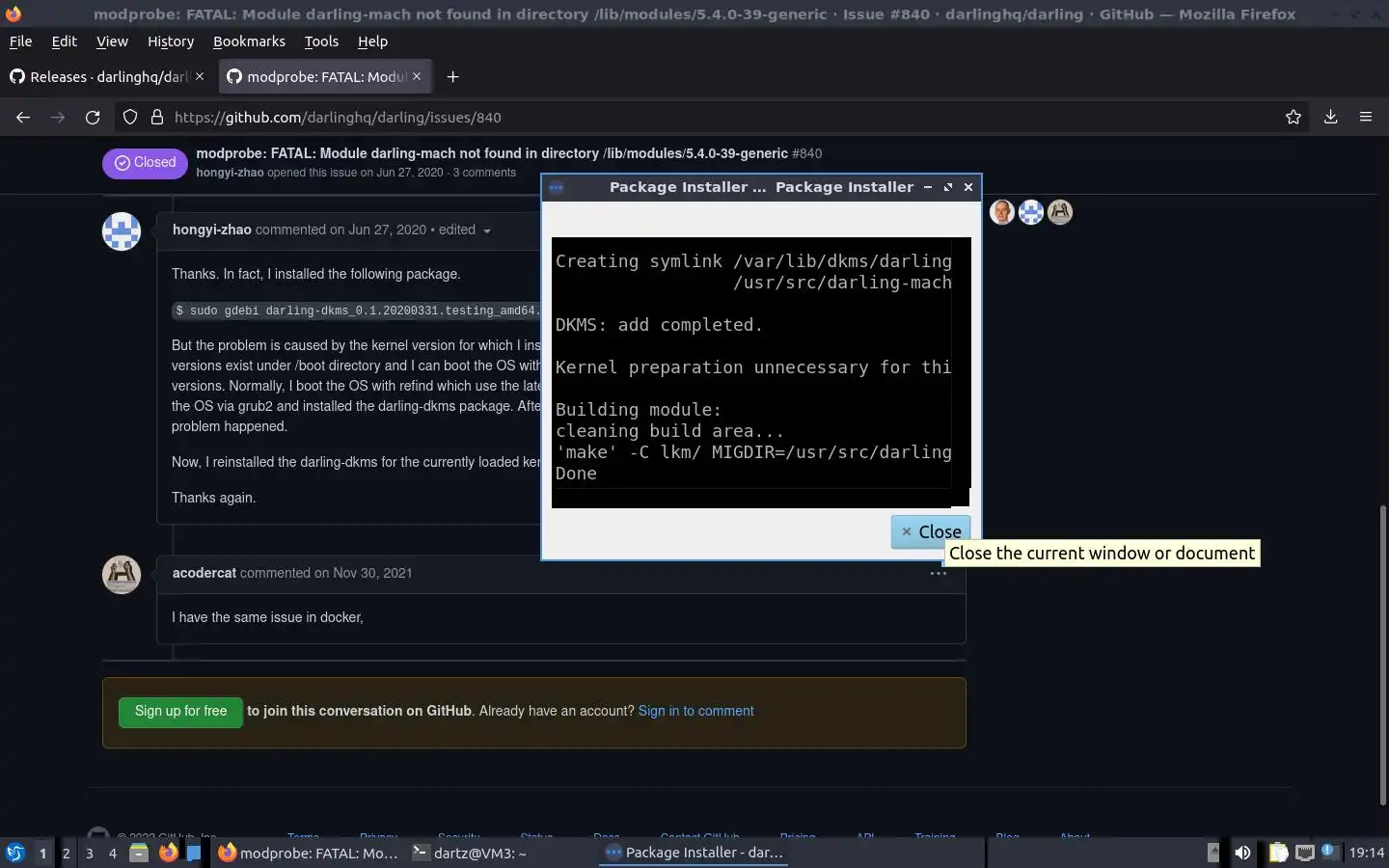The width and height of the screenshot is (1389, 868).
Task: Click the hongyi-zhao author link under the issue title
Action: click(230, 173)
